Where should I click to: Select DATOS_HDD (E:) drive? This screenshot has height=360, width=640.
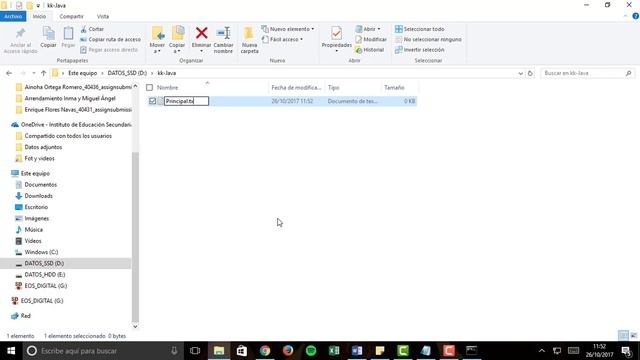point(44,274)
